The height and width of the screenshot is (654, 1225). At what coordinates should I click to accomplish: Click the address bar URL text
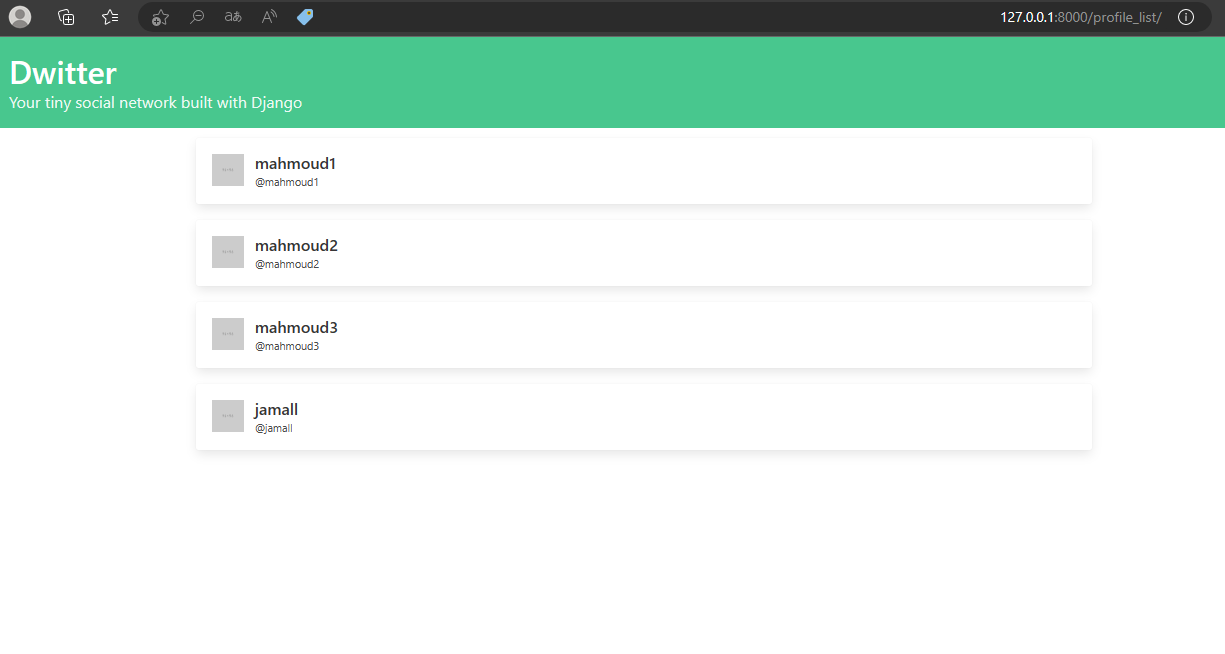tap(1081, 17)
